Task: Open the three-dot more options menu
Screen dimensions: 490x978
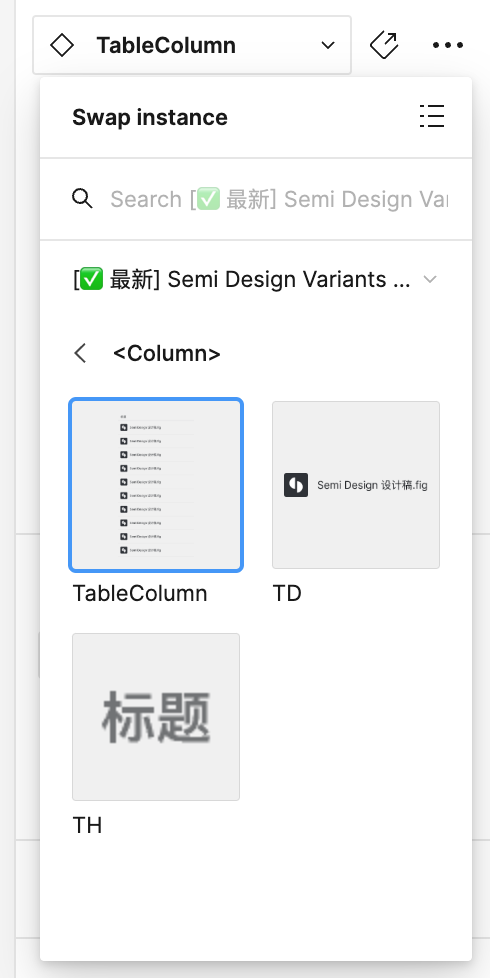Action: pos(448,45)
